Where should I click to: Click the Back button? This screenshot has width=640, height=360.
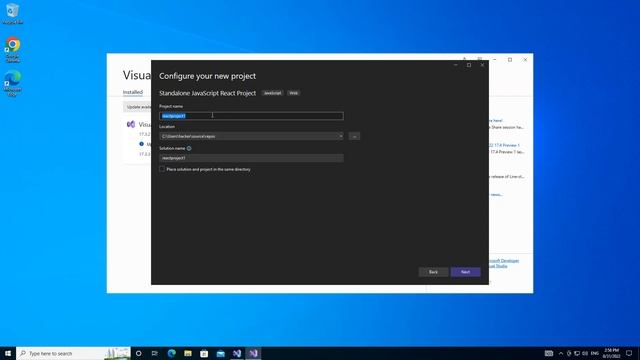pos(433,272)
